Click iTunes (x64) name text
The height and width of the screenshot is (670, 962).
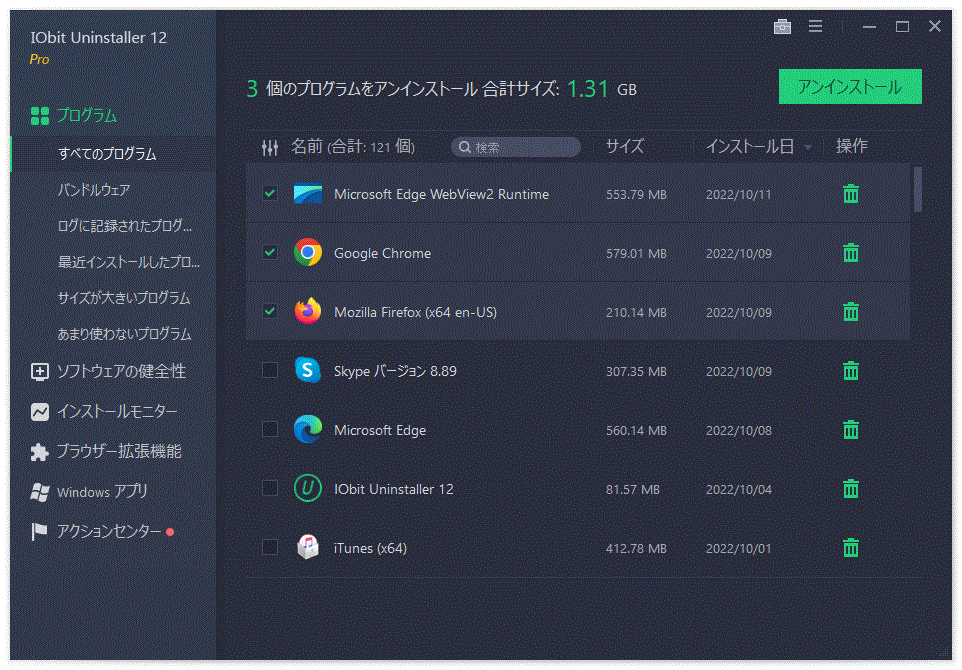pyautogui.click(x=370, y=548)
